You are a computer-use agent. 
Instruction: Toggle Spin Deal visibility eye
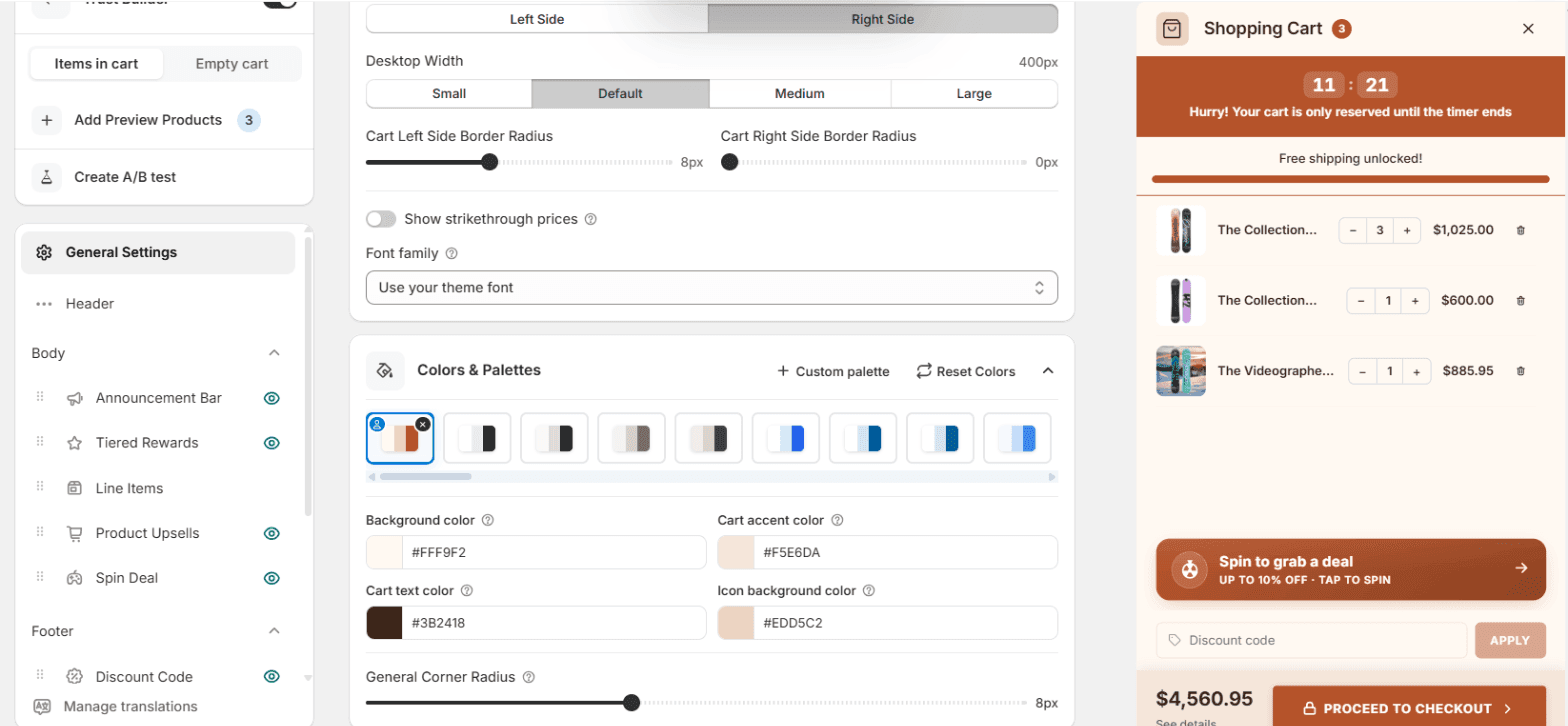click(271, 578)
